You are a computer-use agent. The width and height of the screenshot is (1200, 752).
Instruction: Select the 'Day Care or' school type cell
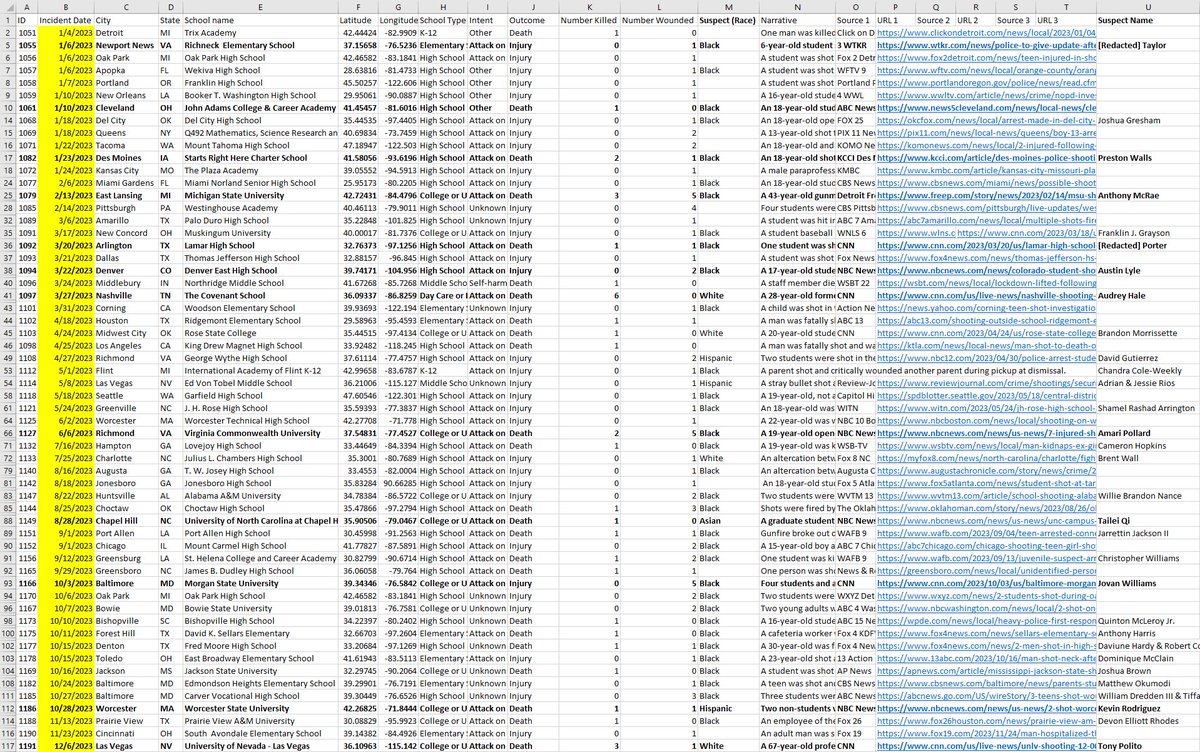443,296
